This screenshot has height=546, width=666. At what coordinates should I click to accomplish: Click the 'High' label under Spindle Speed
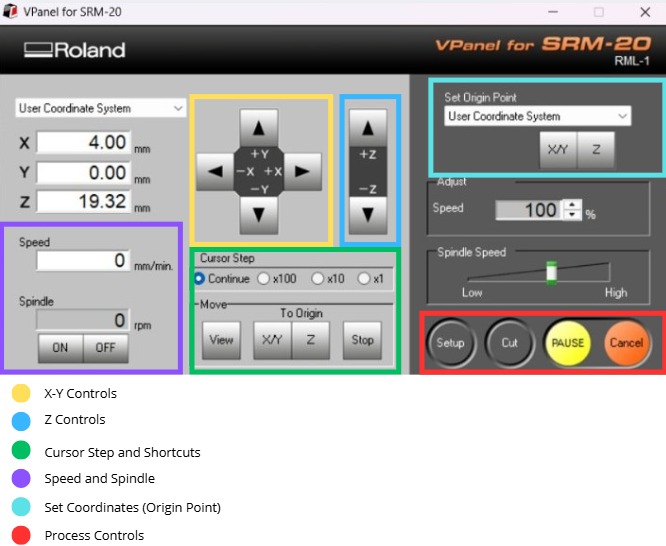[x=616, y=293]
